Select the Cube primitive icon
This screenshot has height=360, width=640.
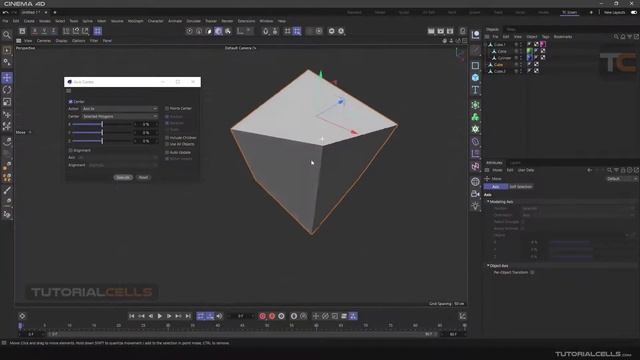[x=475, y=78]
